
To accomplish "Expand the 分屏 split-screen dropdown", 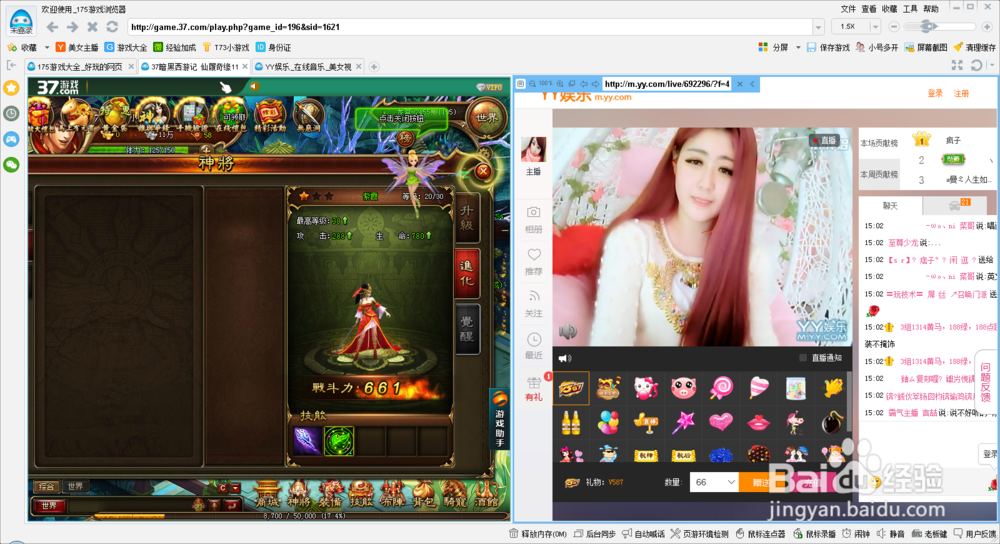I will pos(798,48).
